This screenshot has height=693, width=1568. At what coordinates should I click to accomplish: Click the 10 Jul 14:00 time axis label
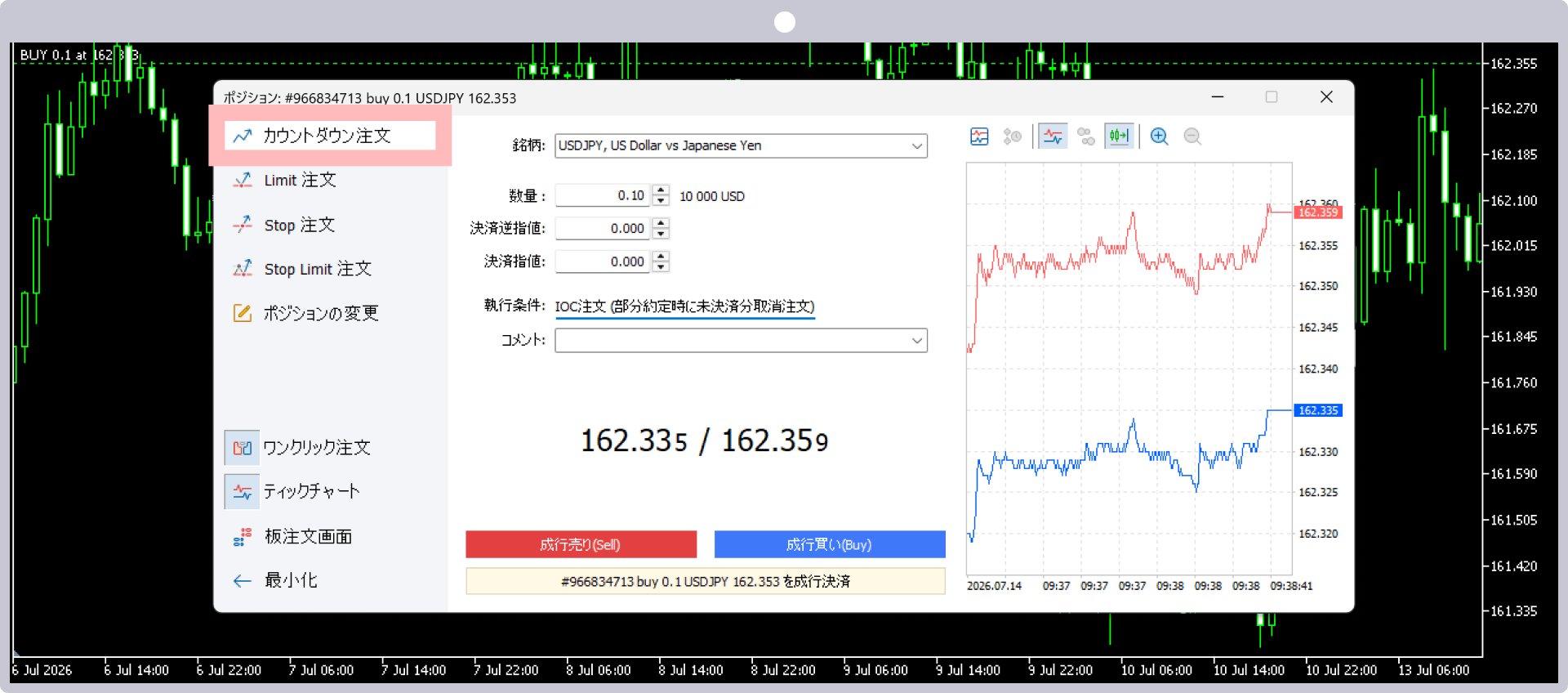coord(1249,670)
